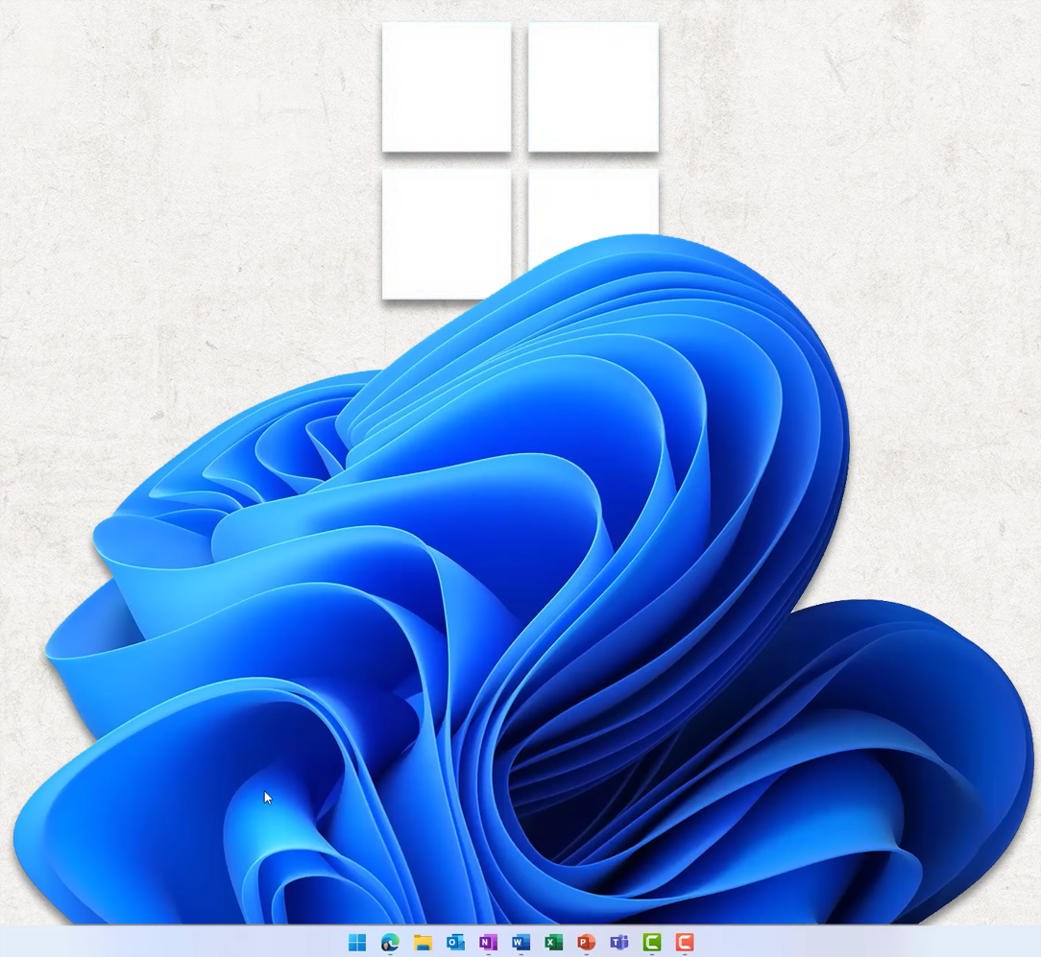Open File Explorer from the taskbar
This screenshot has height=957, width=1041.
pyautogui.click(x=422, y=942)
